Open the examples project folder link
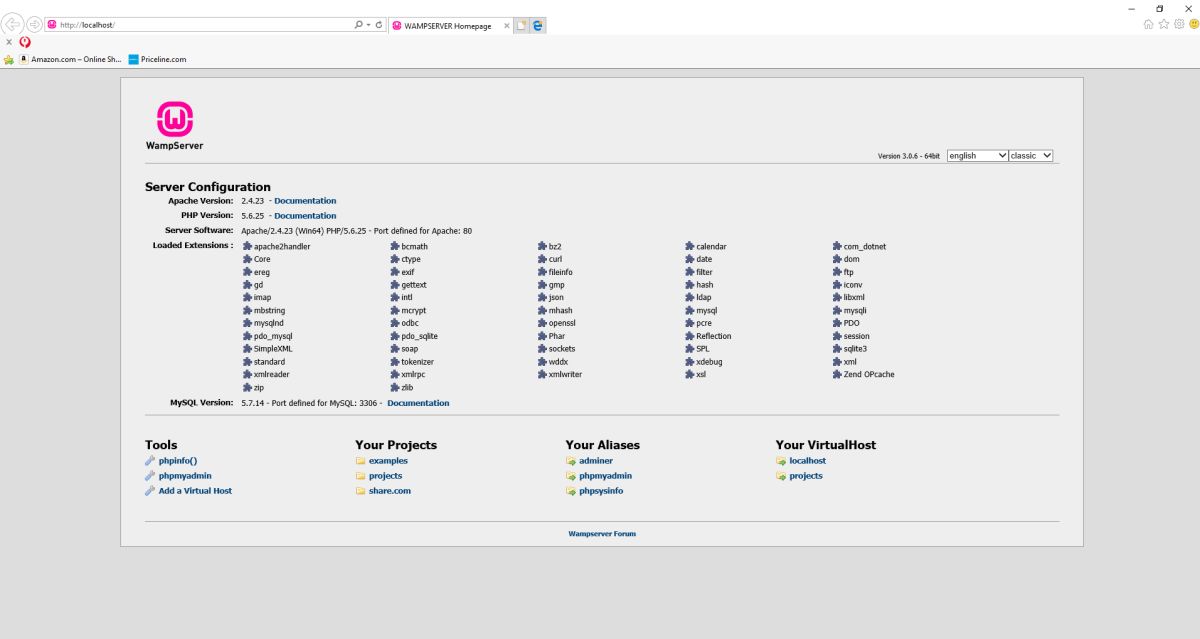This screenshot has width=1200, height=639. [x=388, y=460]
